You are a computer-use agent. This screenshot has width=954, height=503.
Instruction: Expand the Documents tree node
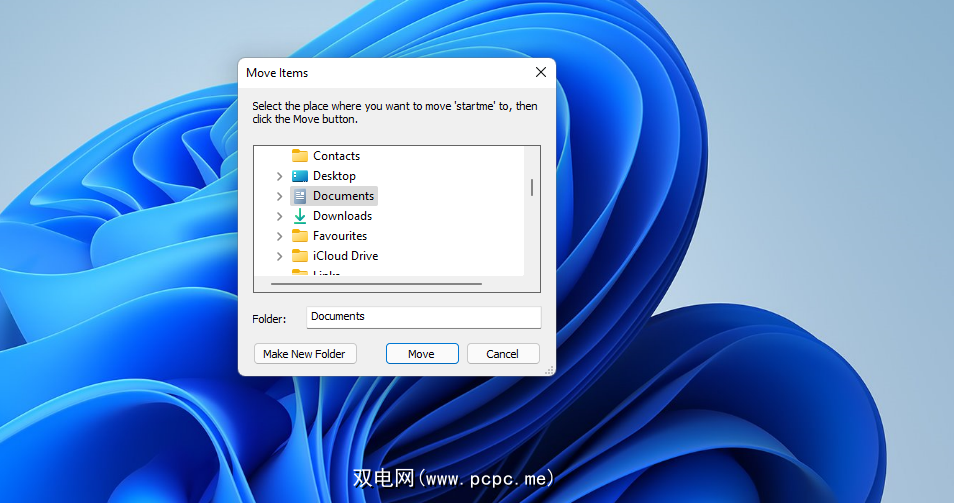[x=279, y=196]
